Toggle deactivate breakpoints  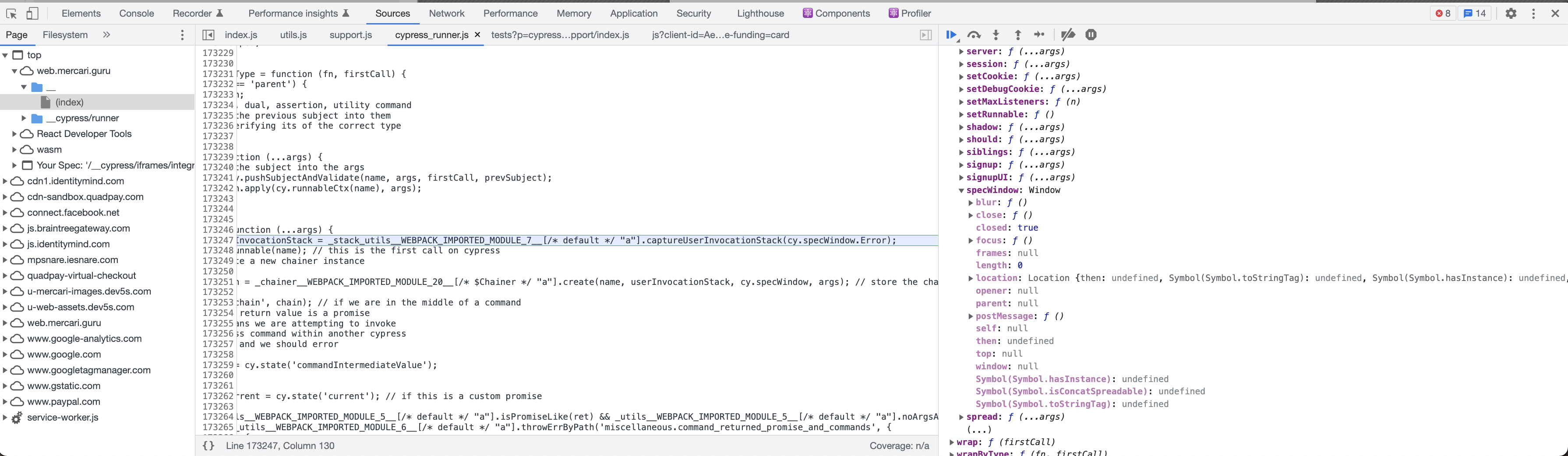pyautogui.click(x=1067, y=35)
